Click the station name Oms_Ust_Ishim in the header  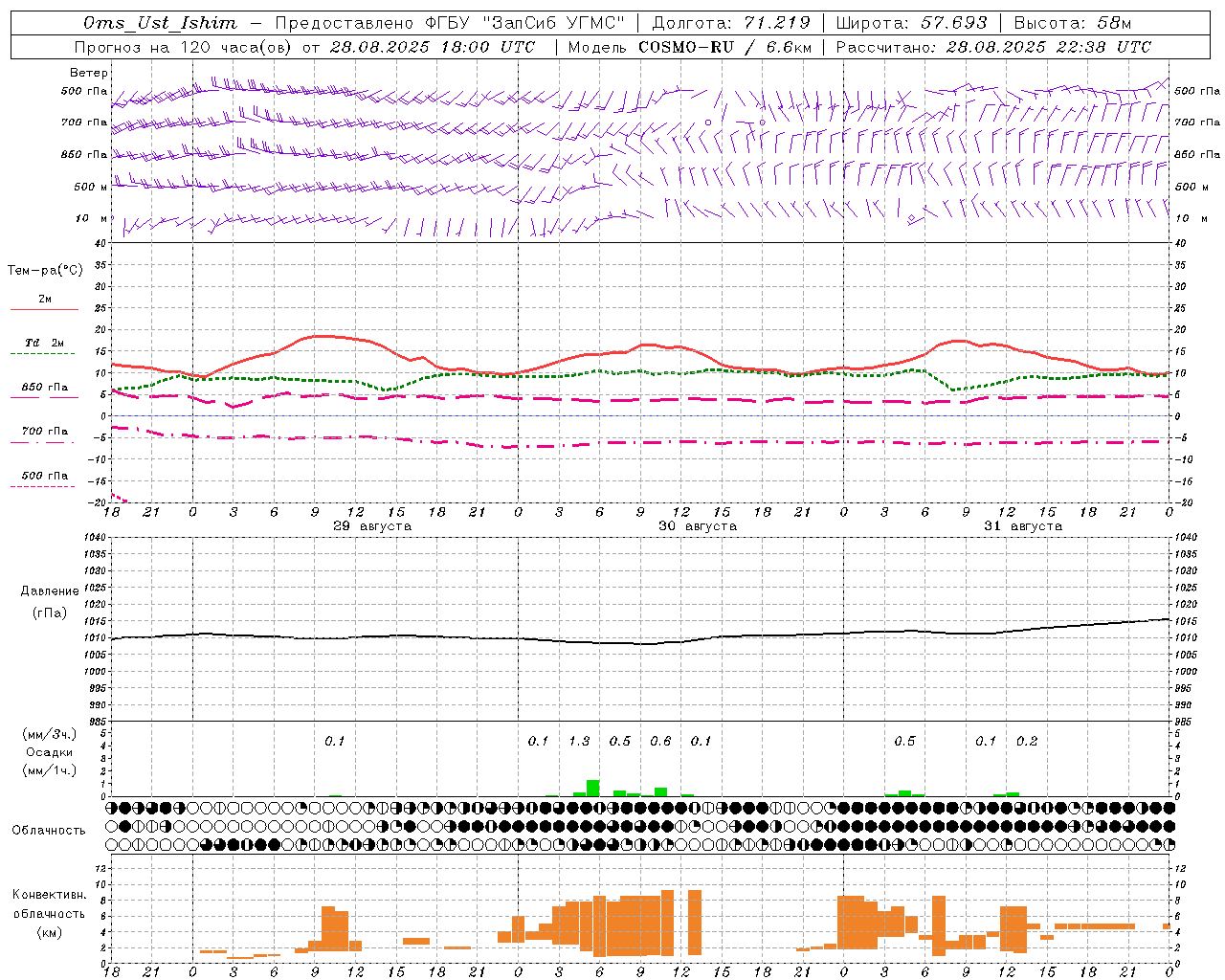tap(160, 23)
